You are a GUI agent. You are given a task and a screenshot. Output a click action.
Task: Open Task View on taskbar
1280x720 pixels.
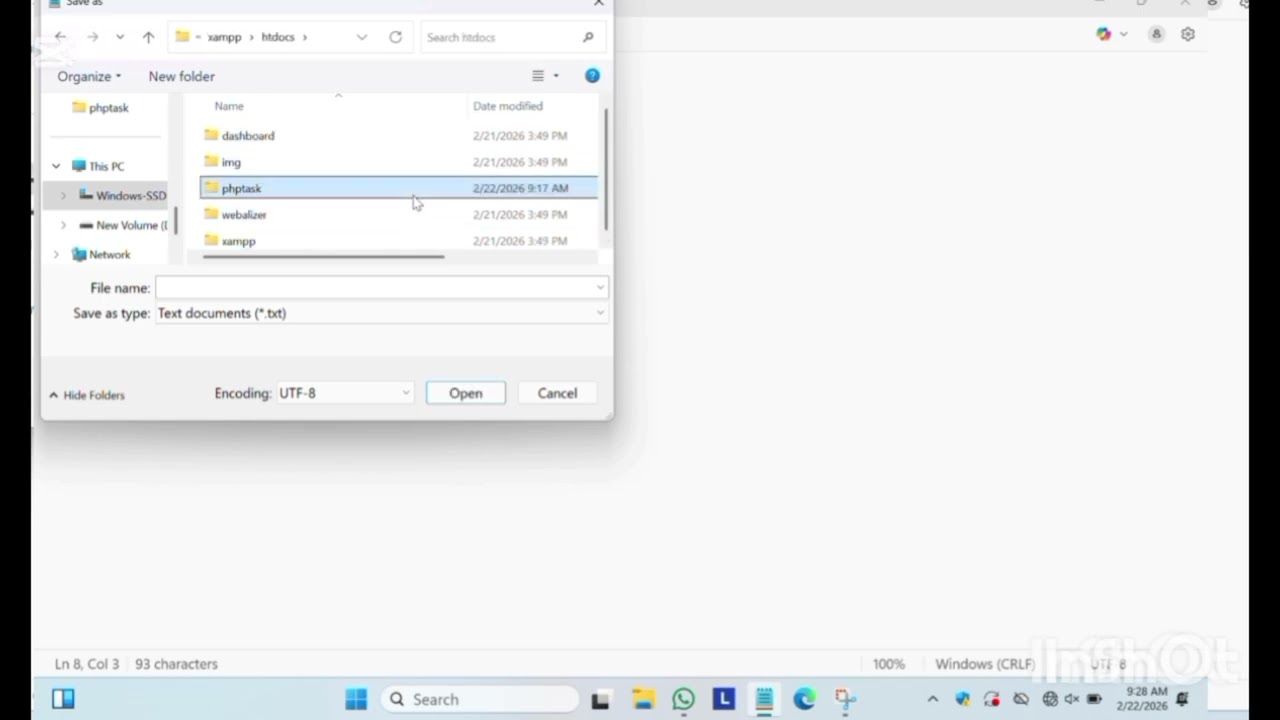[600, 700]
